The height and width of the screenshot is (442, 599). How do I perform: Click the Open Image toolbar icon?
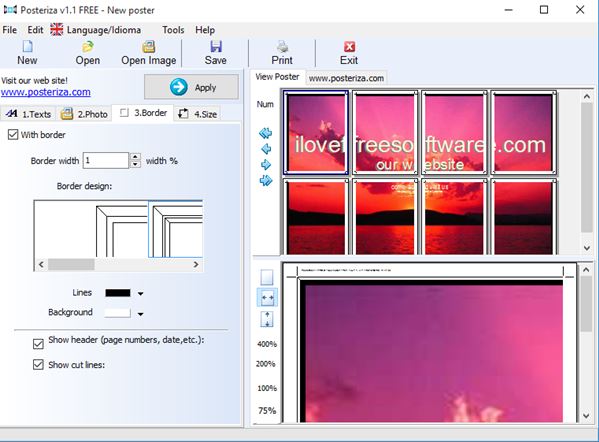click(149, 47)
